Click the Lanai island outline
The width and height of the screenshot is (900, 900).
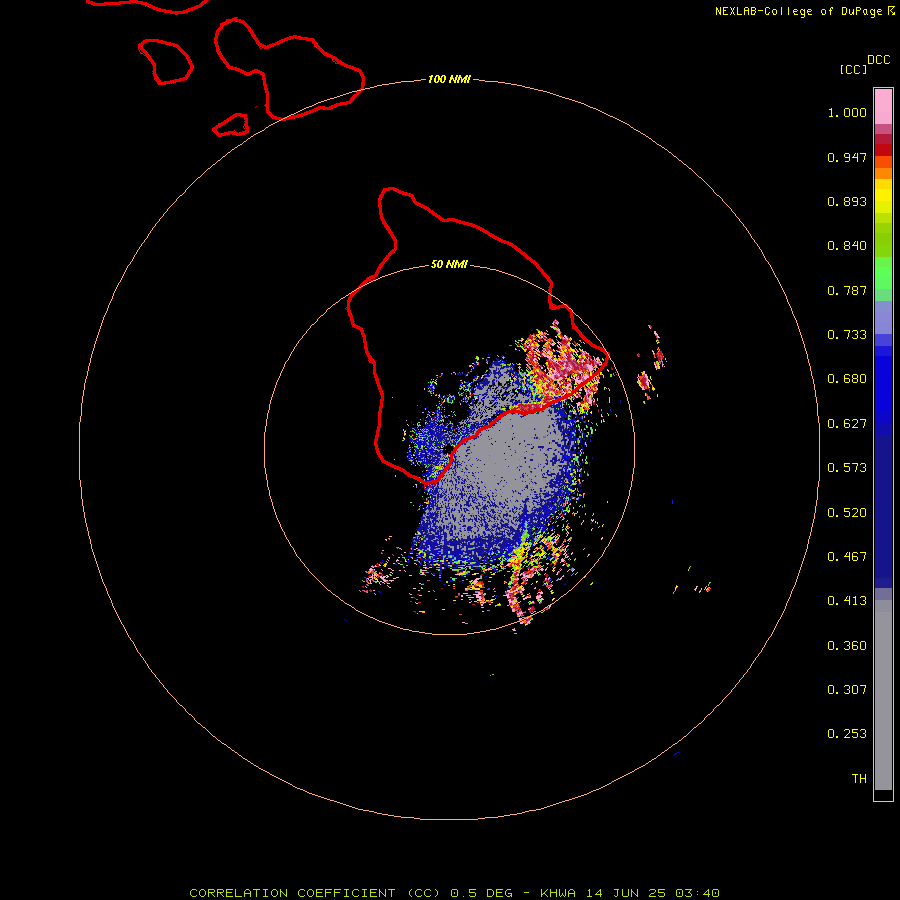[x=165, y=61]
